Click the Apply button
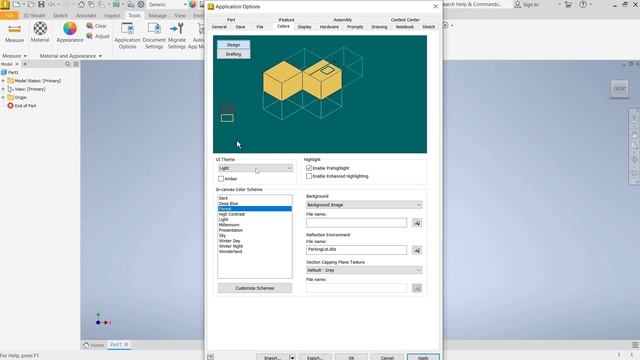Screen dimensions: 640x360 (x=423, y=357)
